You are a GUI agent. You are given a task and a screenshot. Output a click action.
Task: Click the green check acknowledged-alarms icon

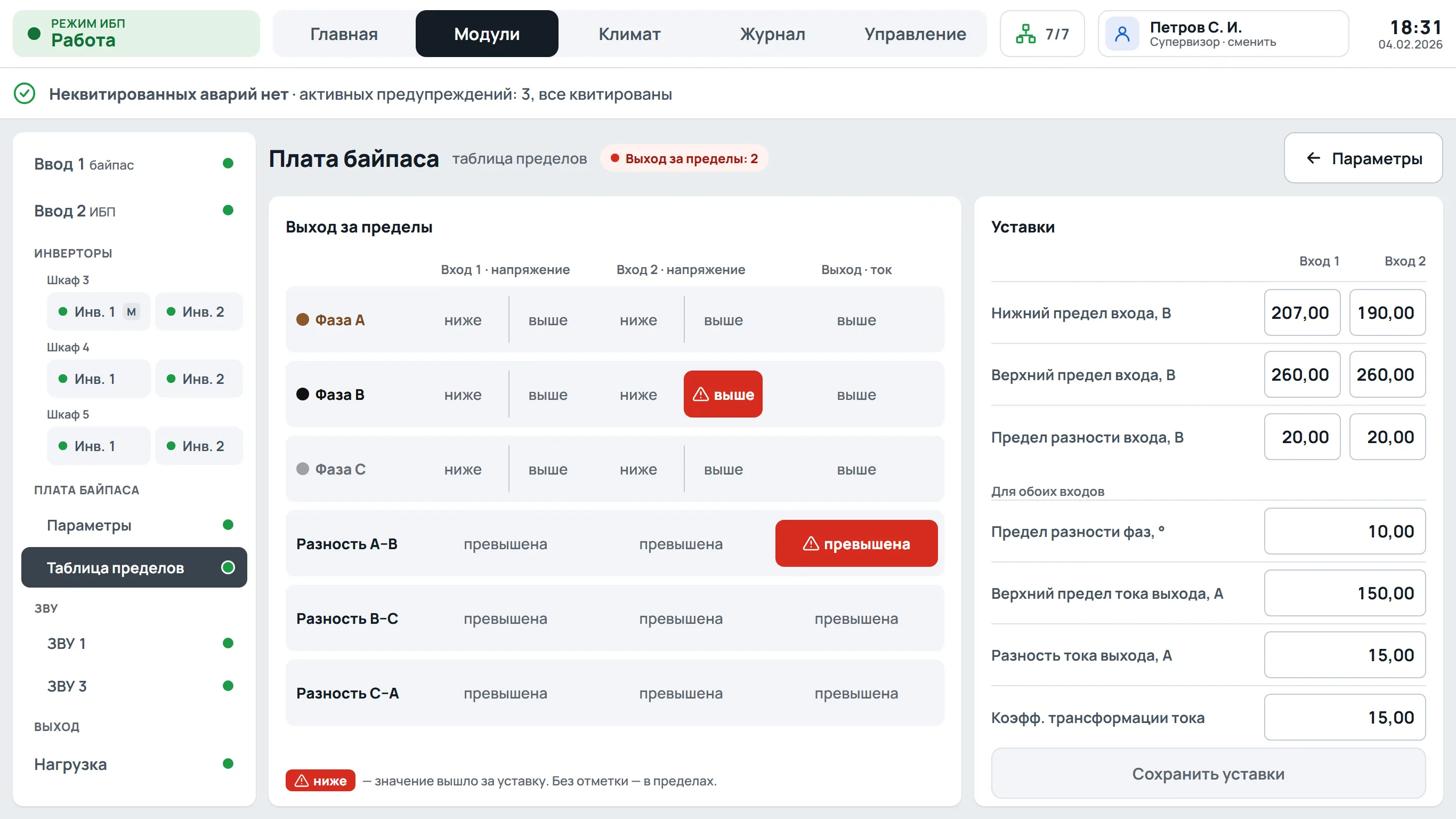tap(25, 94)
